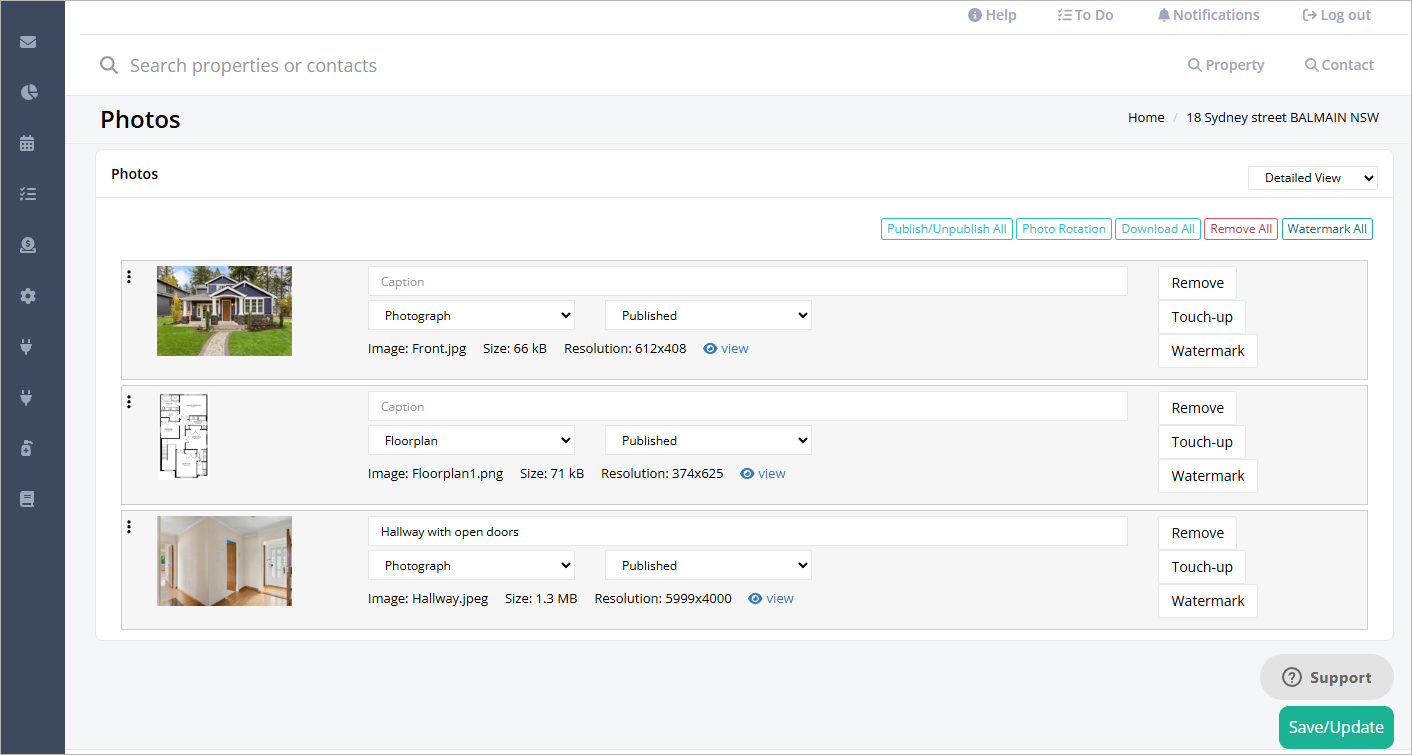Touch-up the Front.jpg photo

coord(1202,317)
